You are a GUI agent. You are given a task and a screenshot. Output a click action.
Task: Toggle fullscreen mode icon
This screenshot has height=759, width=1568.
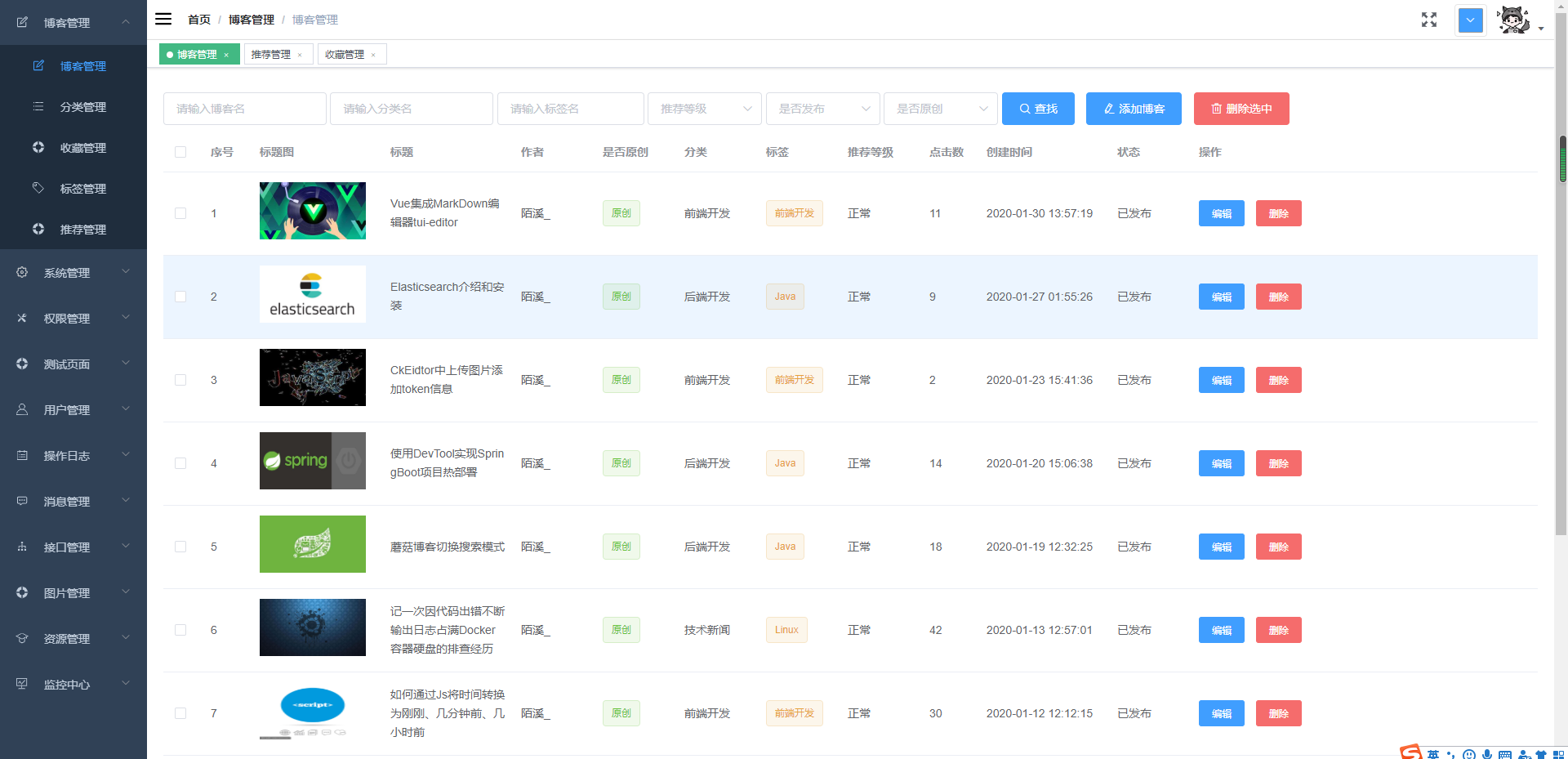pyautogui.click(x=1428, y=20)
